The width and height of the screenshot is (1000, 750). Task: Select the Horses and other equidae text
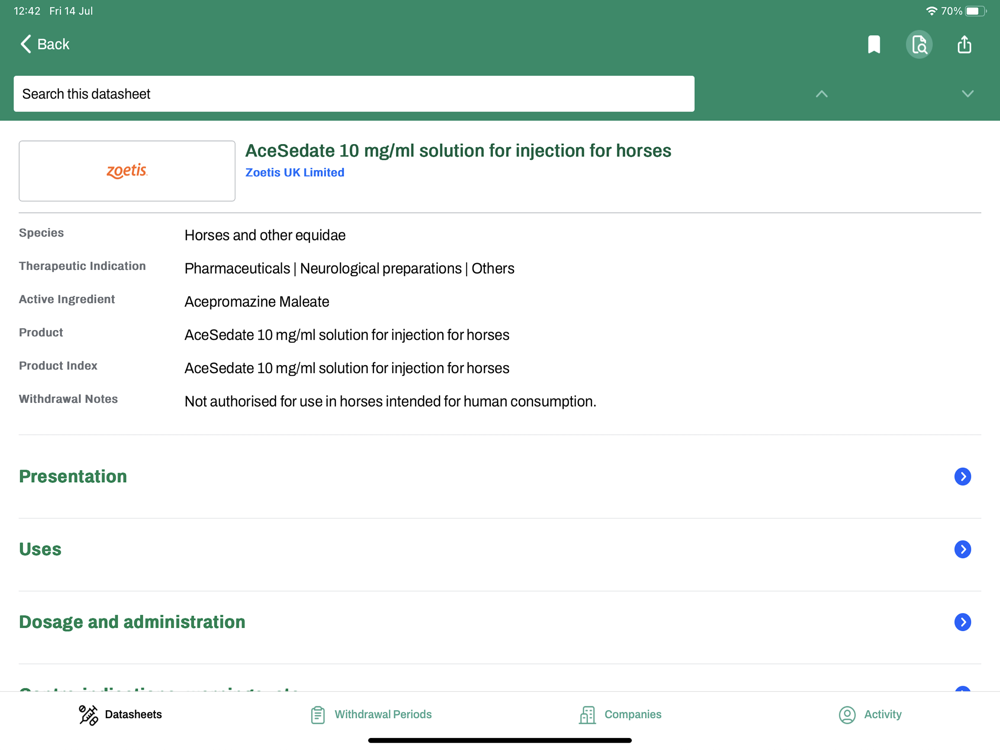click(x=265, y=235)
